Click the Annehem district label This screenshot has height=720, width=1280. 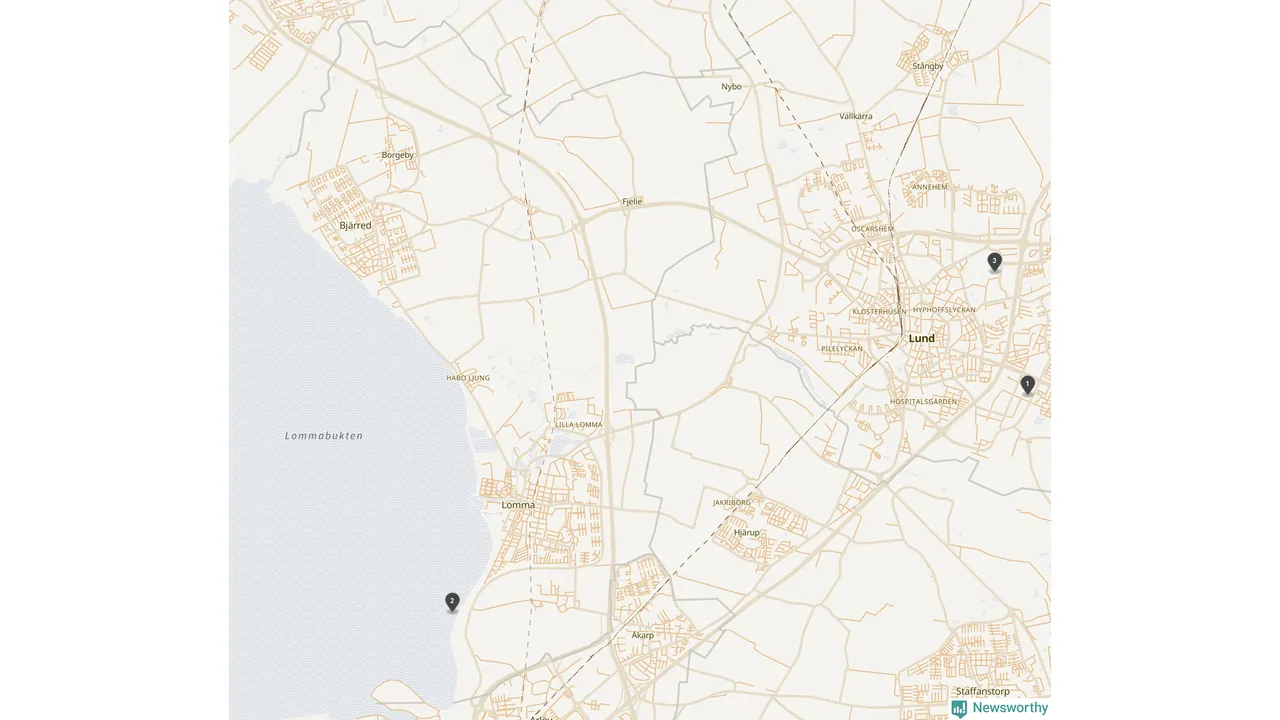tap(930, 187)
